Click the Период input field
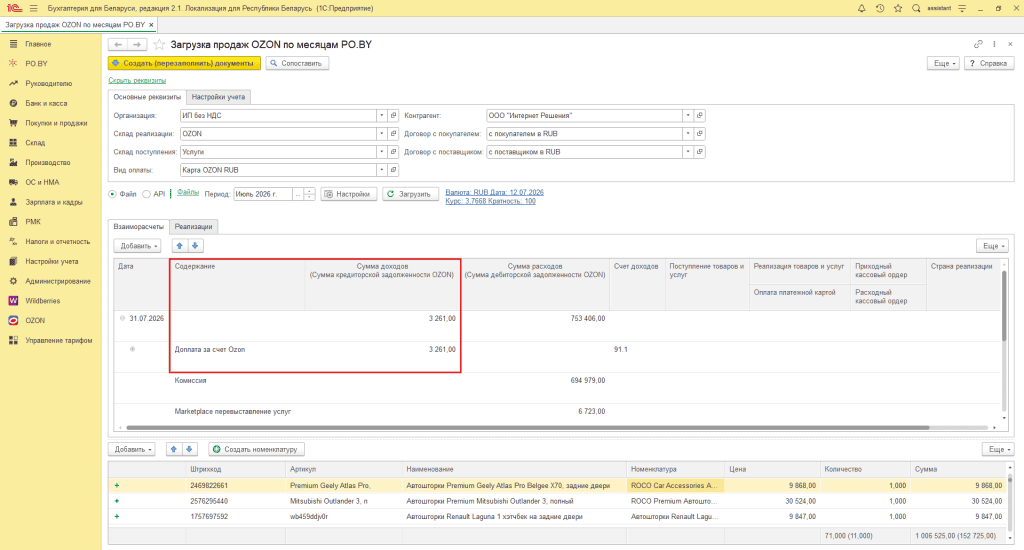 [x=263, y=194]
